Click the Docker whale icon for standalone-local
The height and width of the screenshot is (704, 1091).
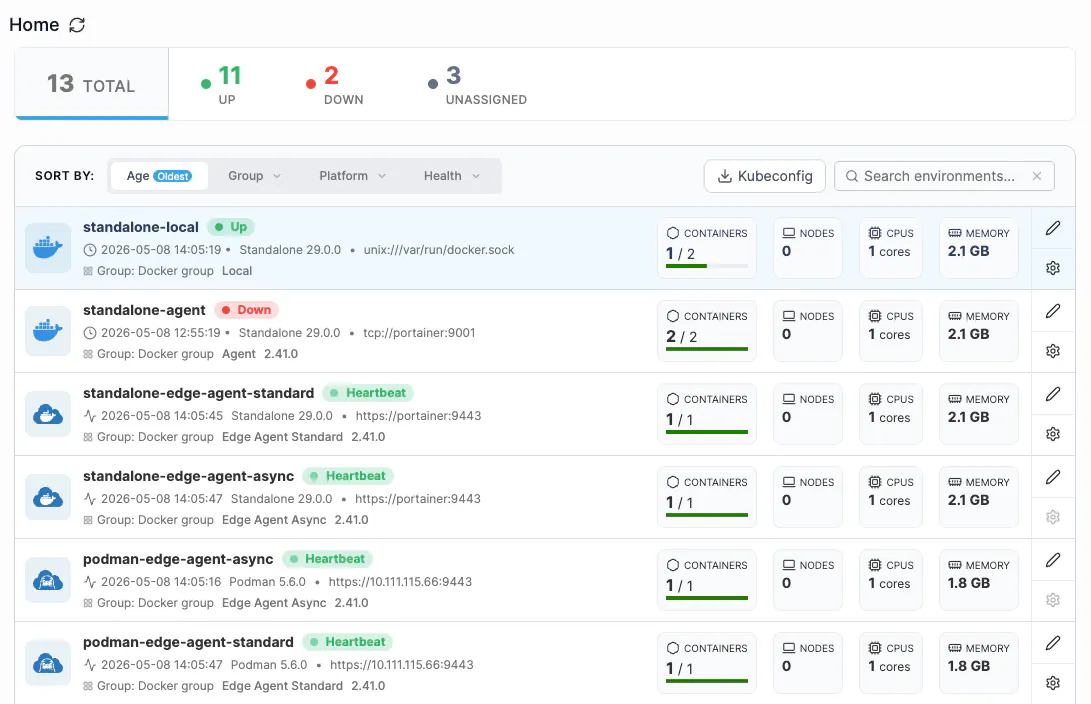tap(48, 248)
